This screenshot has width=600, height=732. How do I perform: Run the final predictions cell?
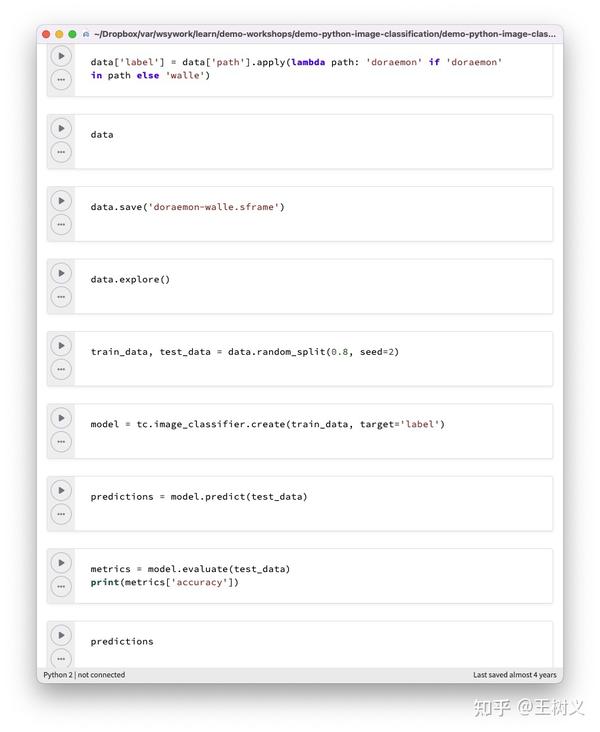coord(61,635)
